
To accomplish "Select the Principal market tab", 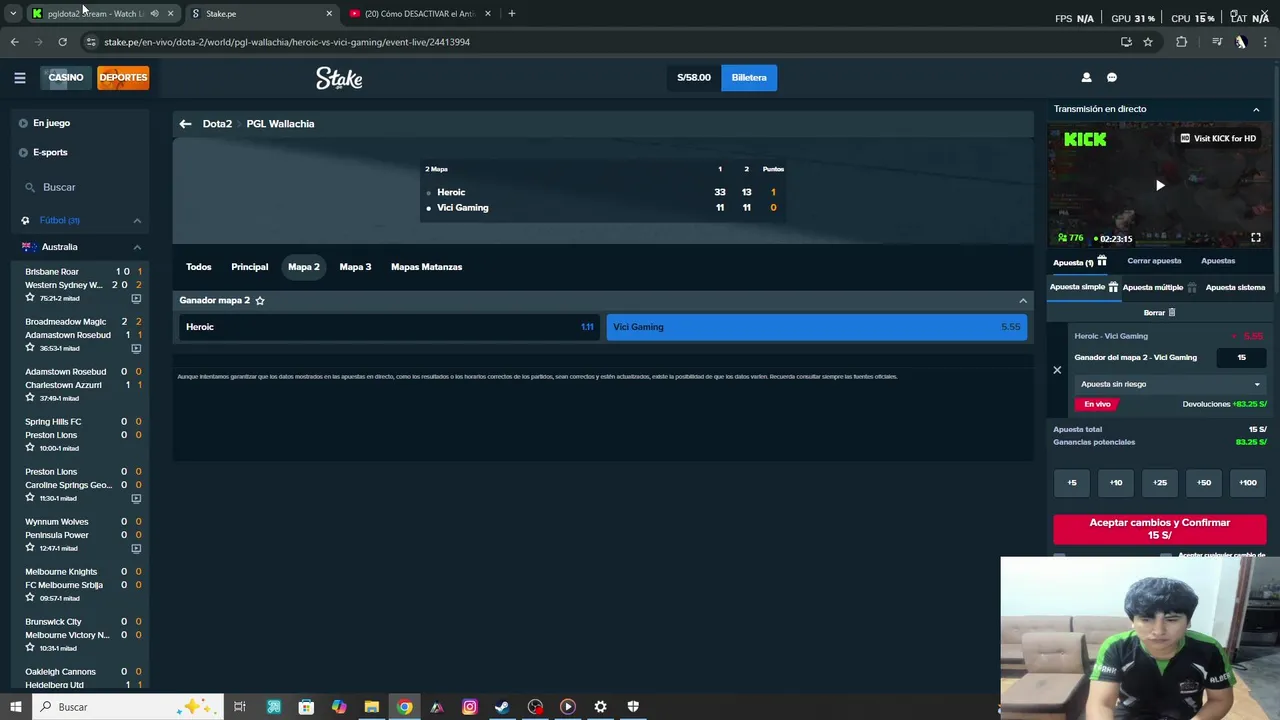I will click(249, 267).
